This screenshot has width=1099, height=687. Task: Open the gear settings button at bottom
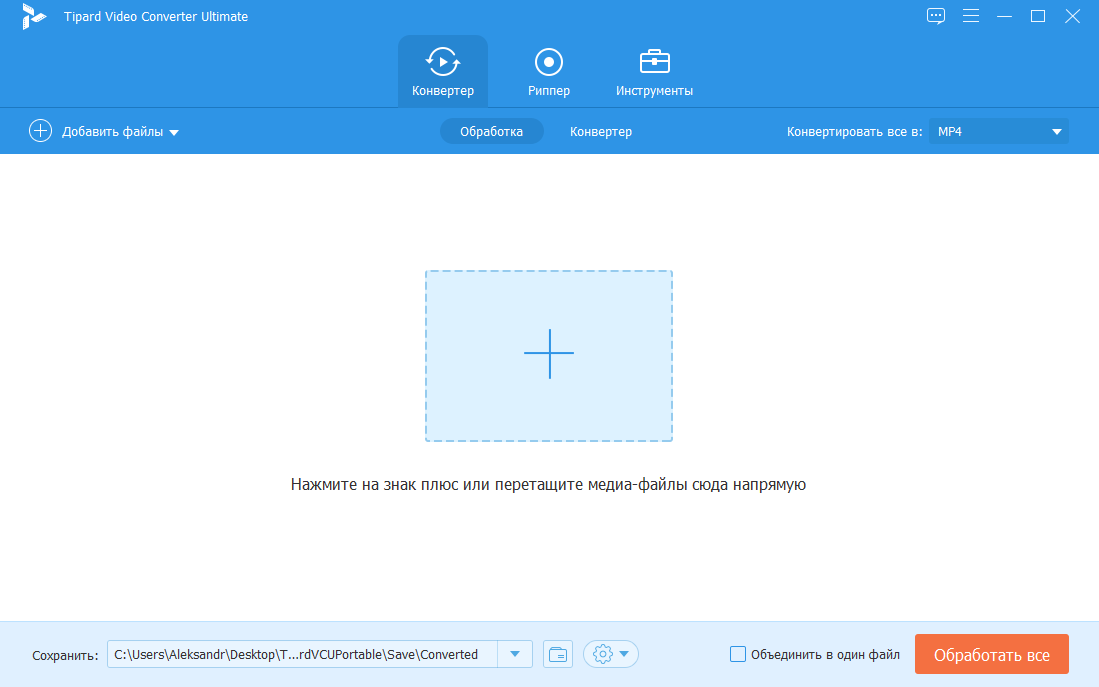[610, 655]
